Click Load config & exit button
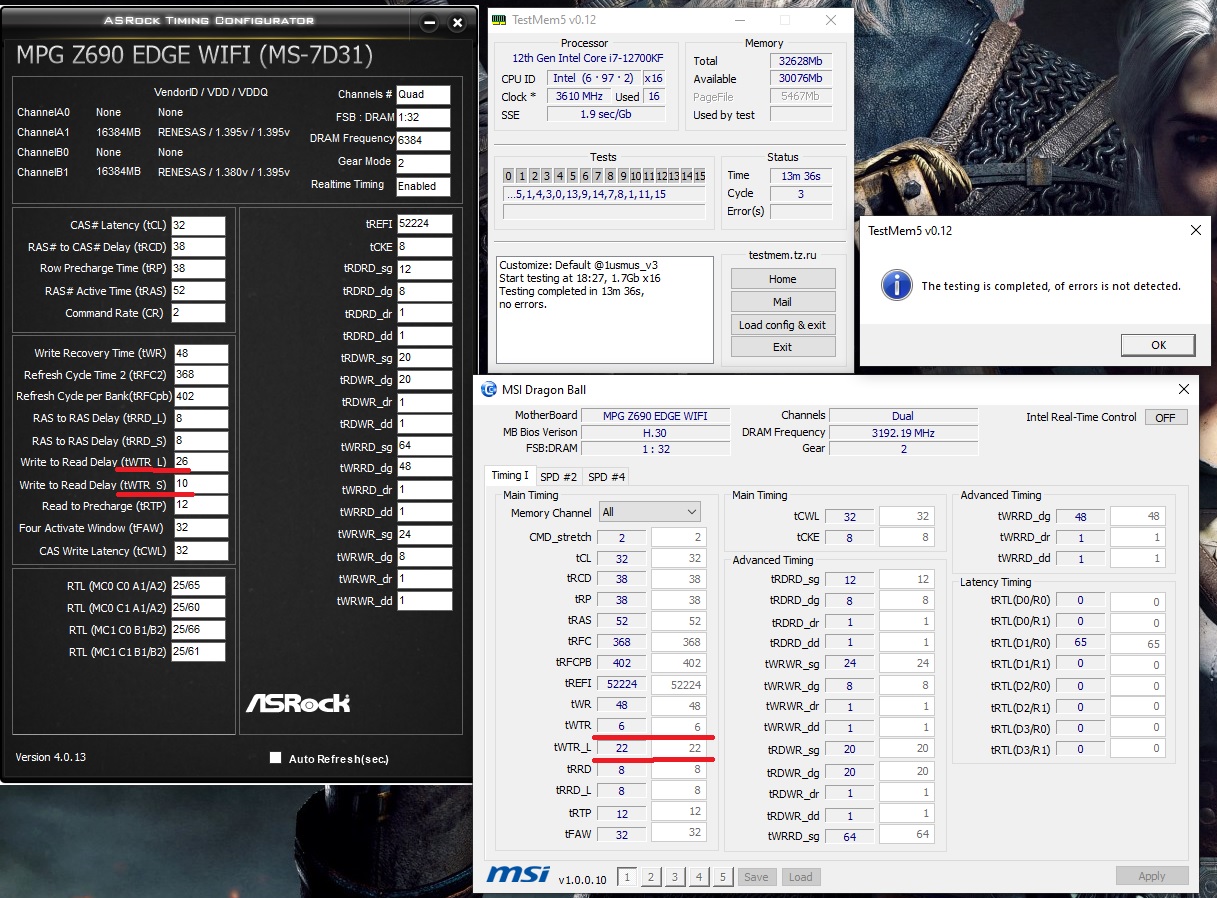The image size is (1217, 898). coord(782,325)
